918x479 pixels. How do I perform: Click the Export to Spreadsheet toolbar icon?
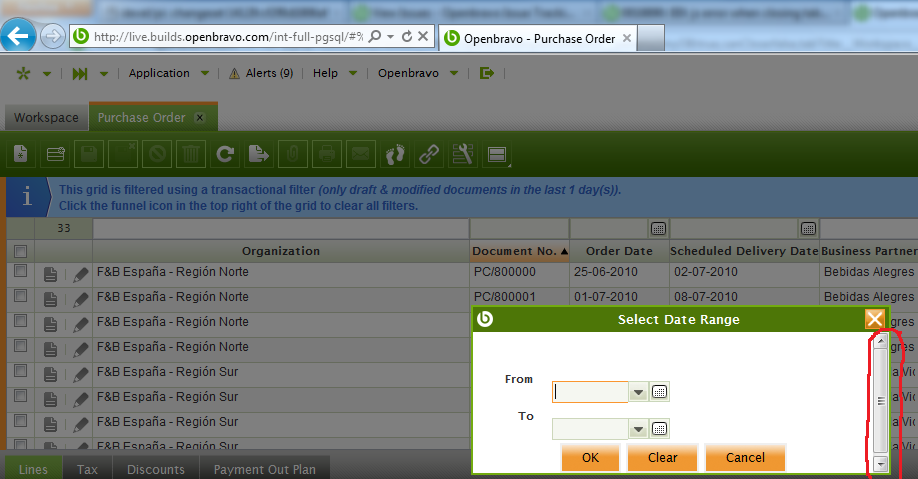click(259, 155)
